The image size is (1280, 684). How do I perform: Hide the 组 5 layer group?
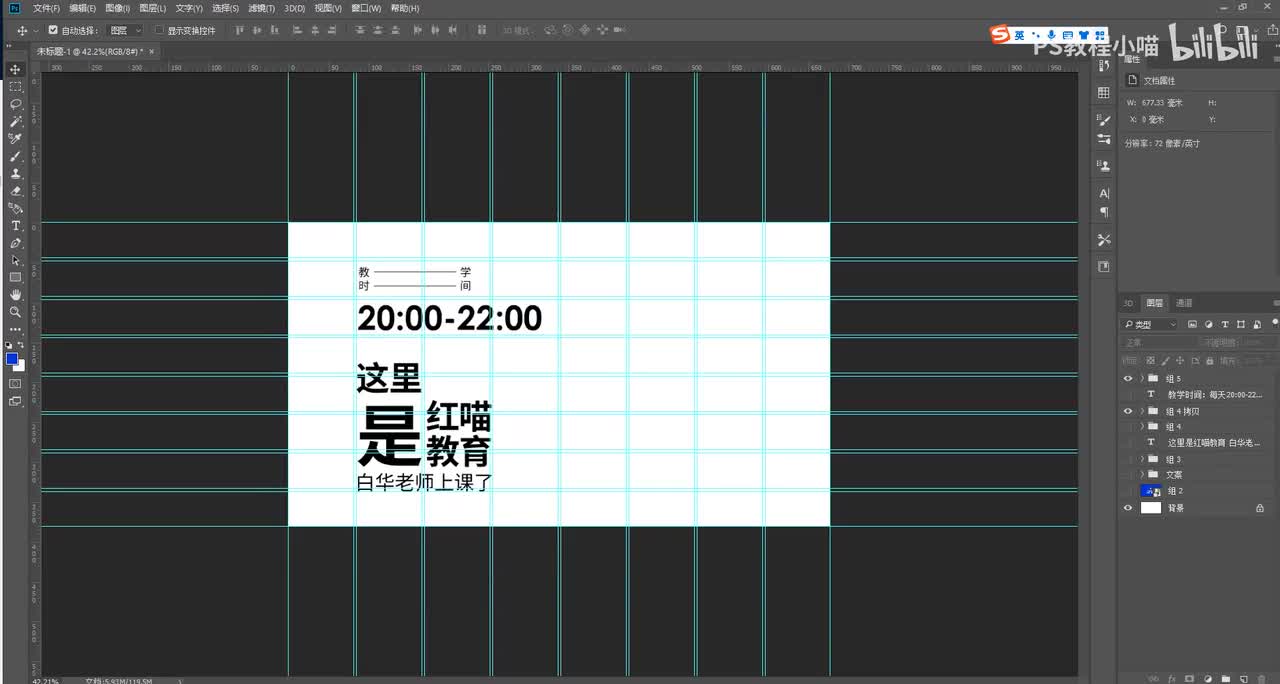click(1129, 379)
